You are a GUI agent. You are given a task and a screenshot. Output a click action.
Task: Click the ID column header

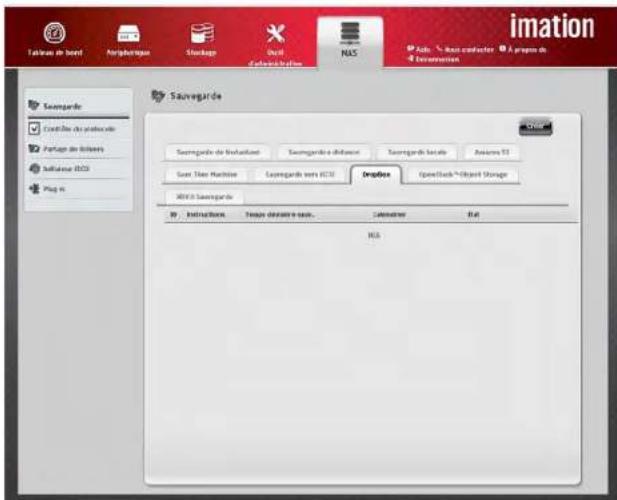click(173, 214)
